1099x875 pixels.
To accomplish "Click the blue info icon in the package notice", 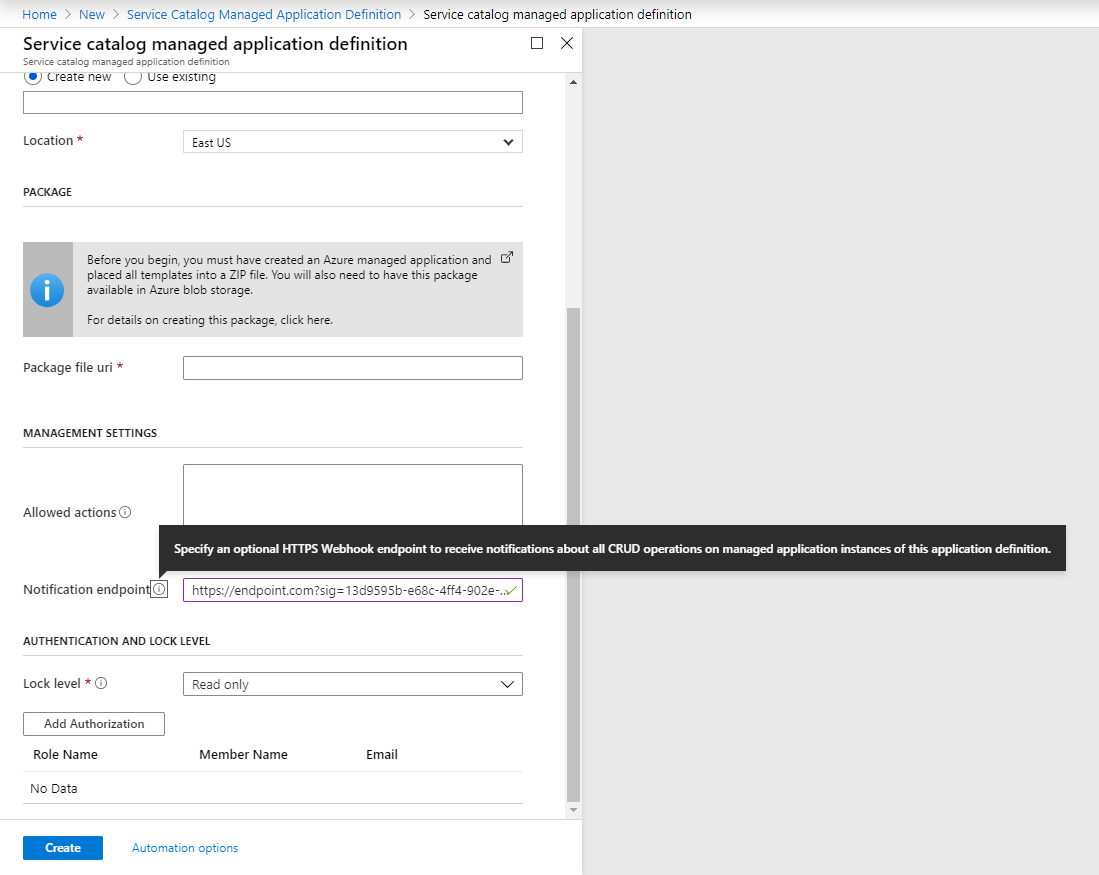I will 47,289.
